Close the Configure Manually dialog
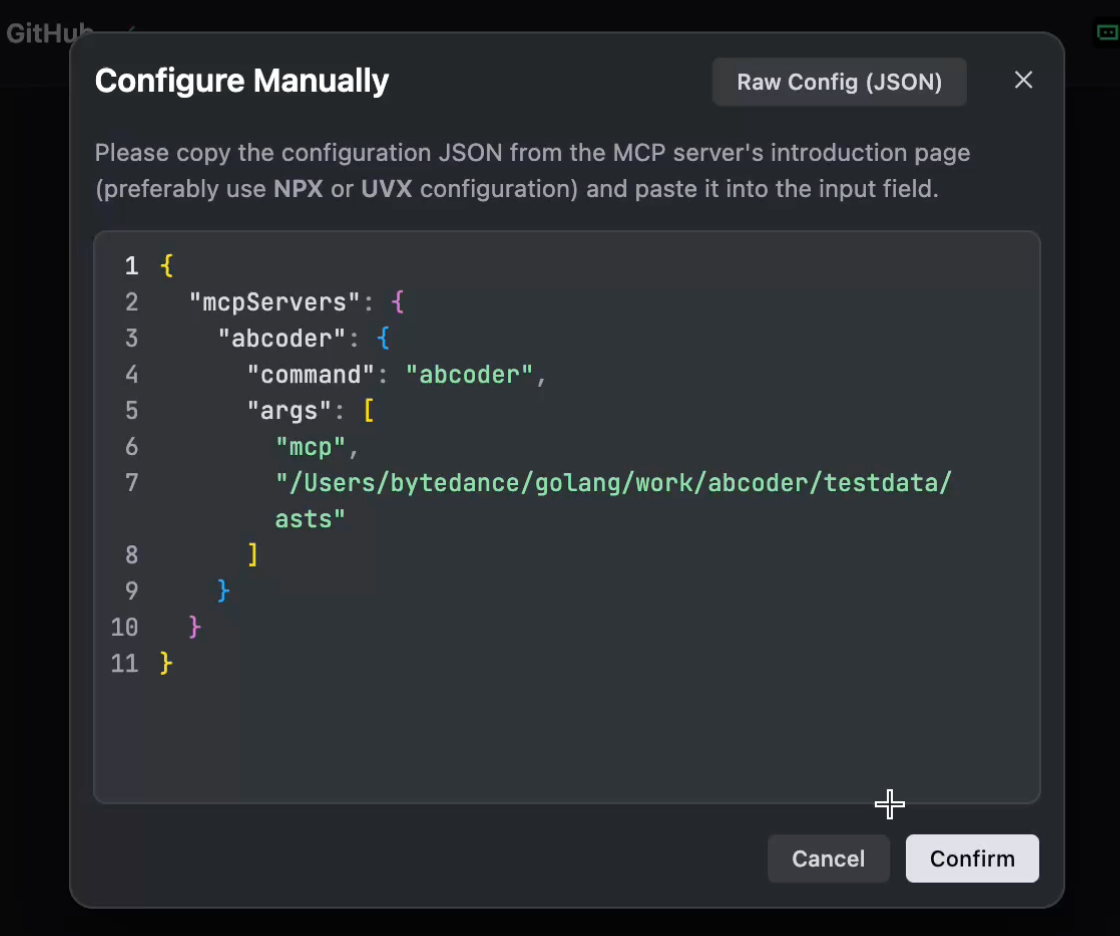Image resolution: width=1120 pixels, height=936 pixels. [x=1023, y=80]
